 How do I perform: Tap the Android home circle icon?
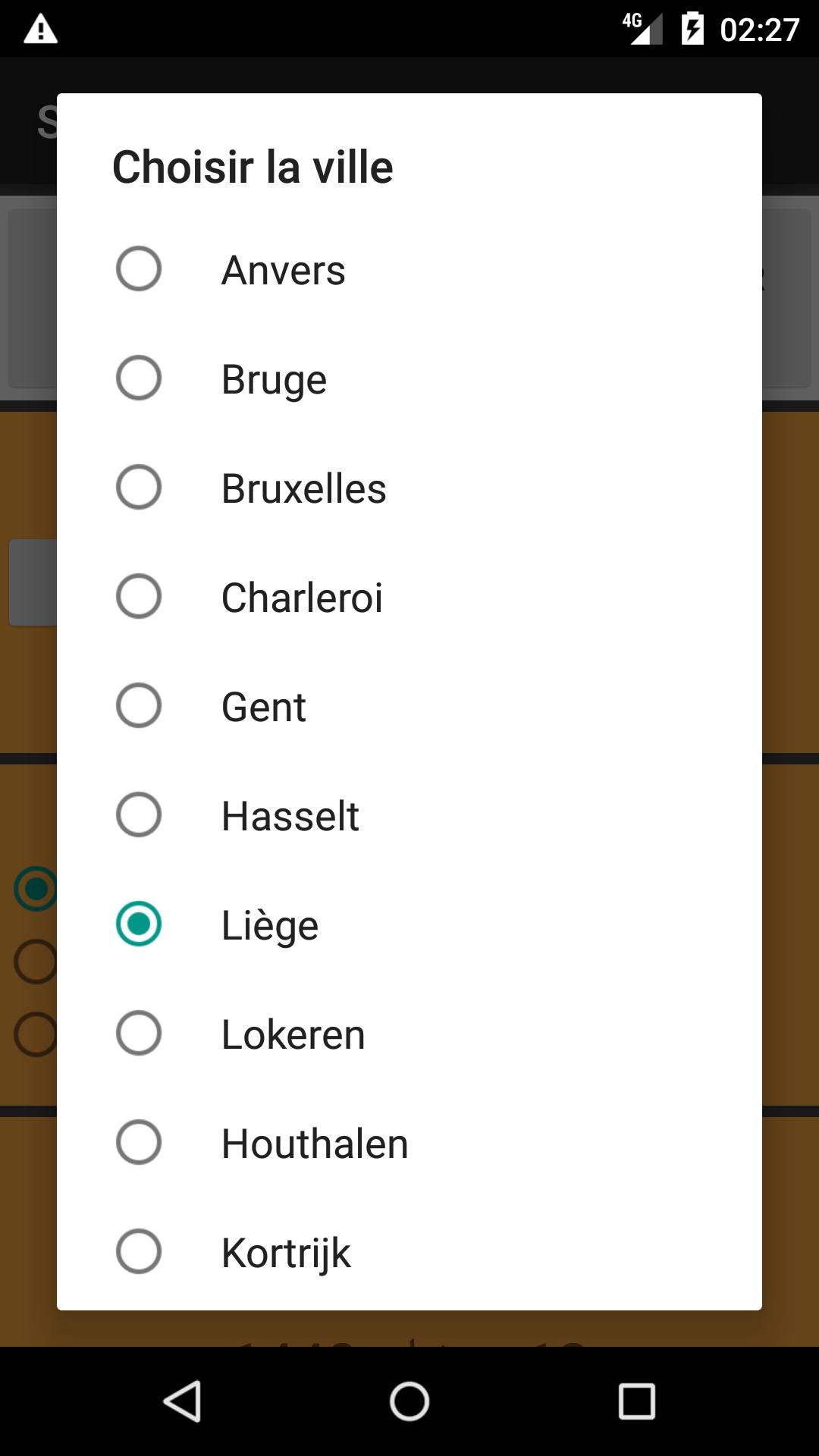pyautogui.click(x=409, y=1401)
